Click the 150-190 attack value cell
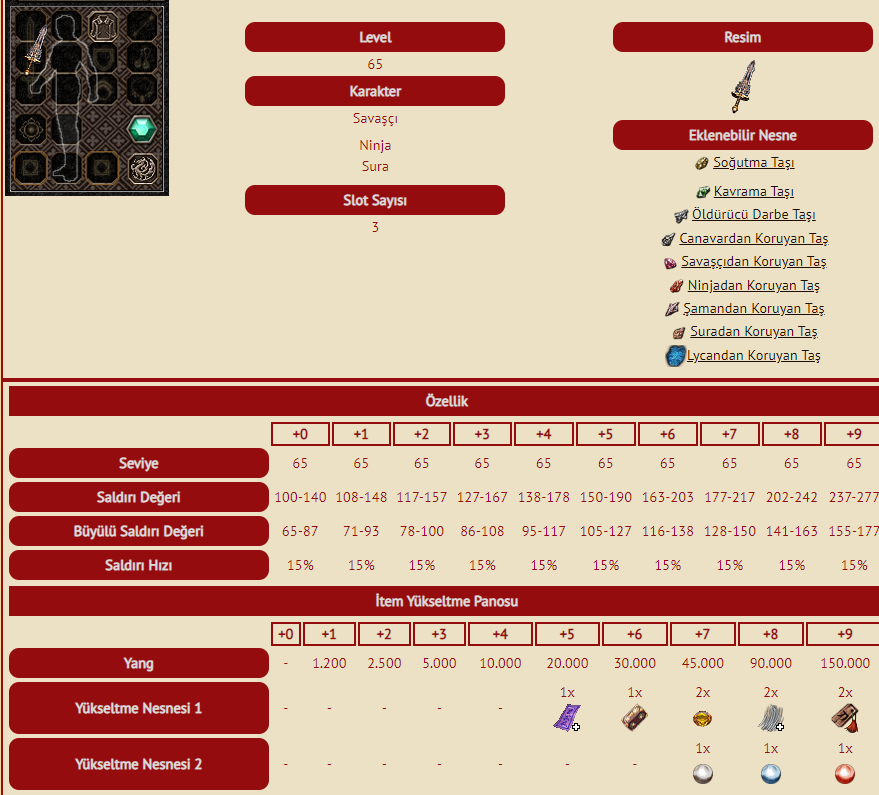 point(605,497)
